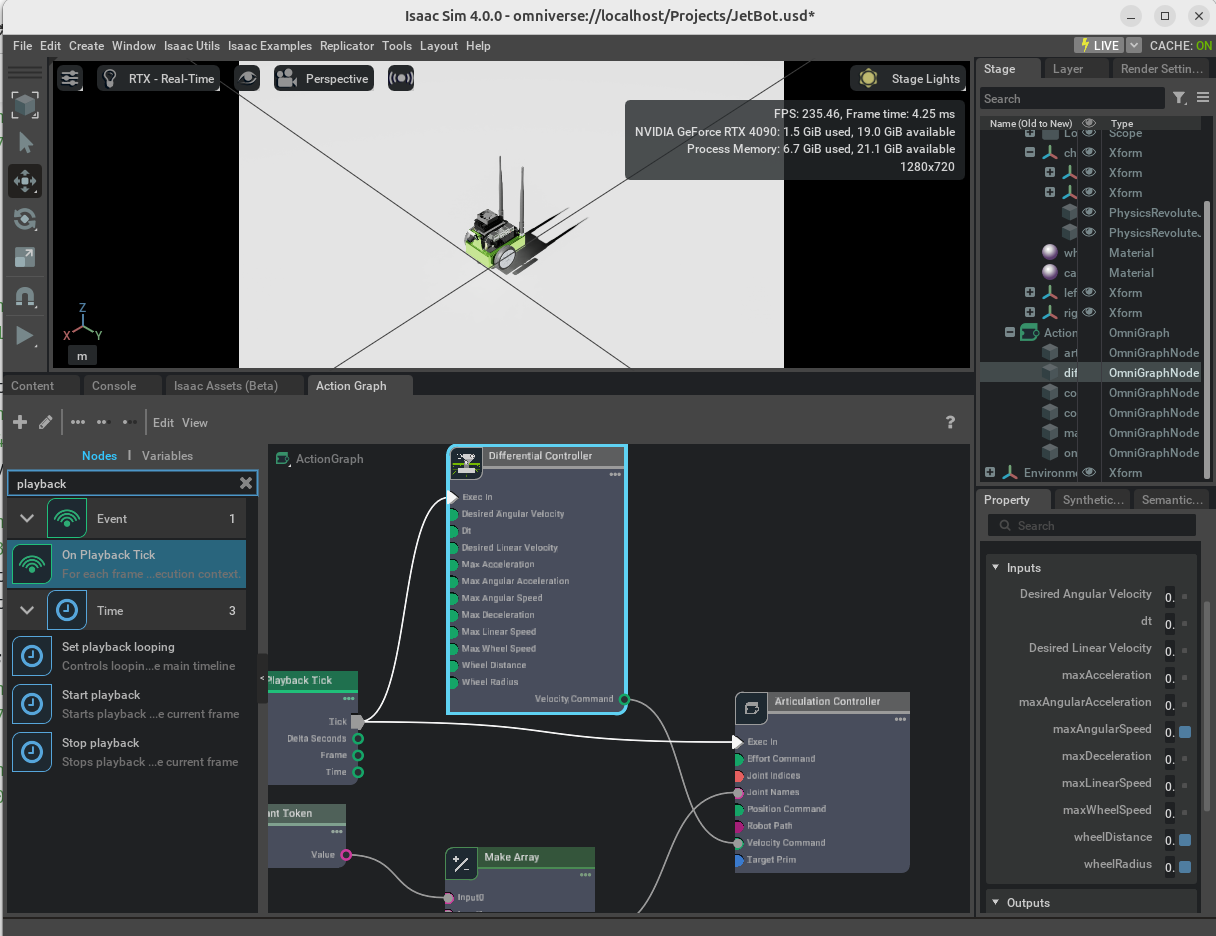The height and width of the screenshot is (936, 1216).
Task: Open the RTX - Real-Time renderer menu
Action: [x=158, y=78]
